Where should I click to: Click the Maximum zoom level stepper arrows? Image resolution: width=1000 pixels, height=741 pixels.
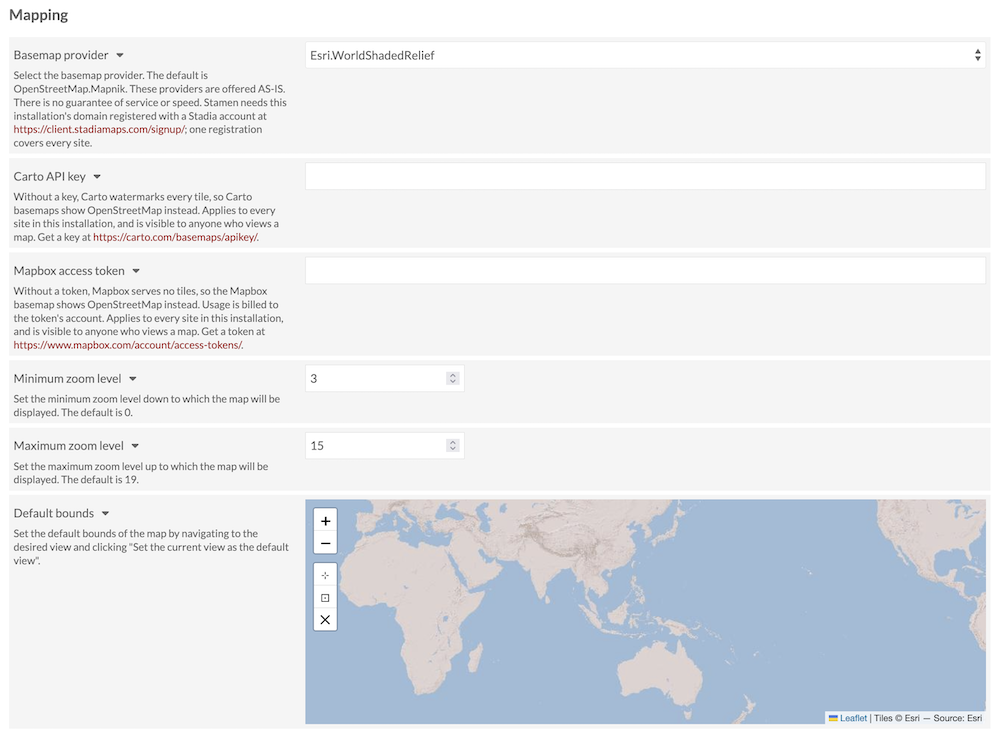[453, 446]
